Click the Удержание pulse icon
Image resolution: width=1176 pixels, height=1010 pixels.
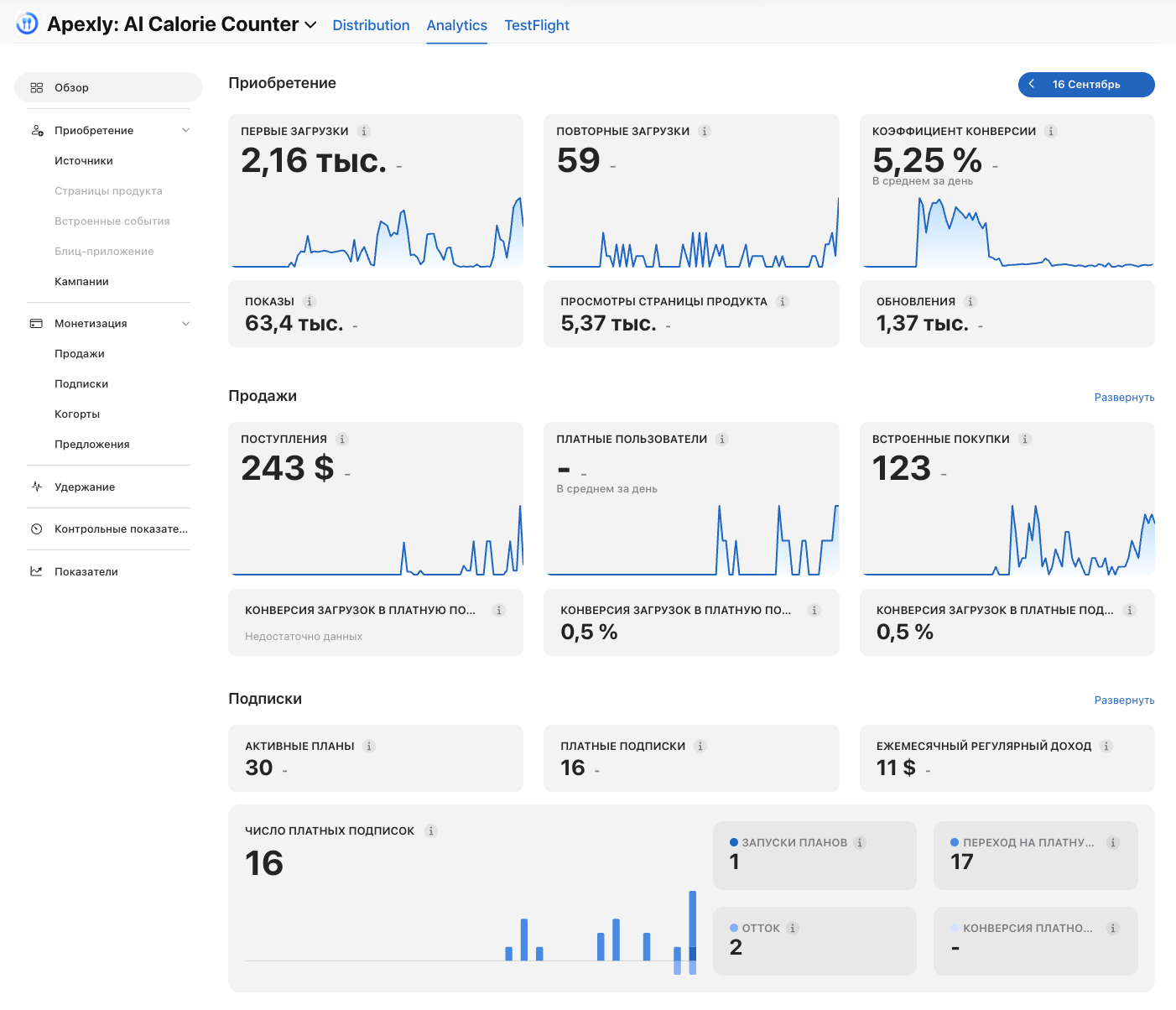(37, 487)
